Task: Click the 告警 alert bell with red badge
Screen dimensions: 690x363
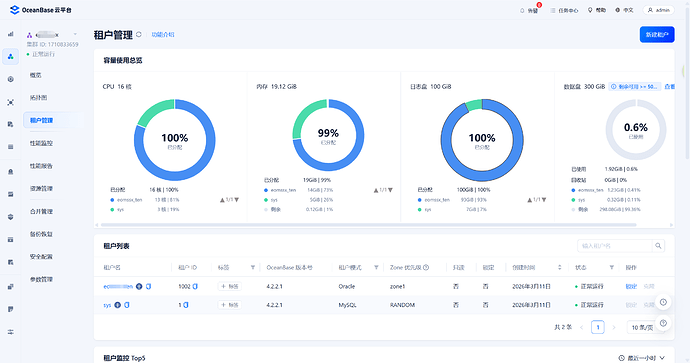Action: tap(530, 10)
